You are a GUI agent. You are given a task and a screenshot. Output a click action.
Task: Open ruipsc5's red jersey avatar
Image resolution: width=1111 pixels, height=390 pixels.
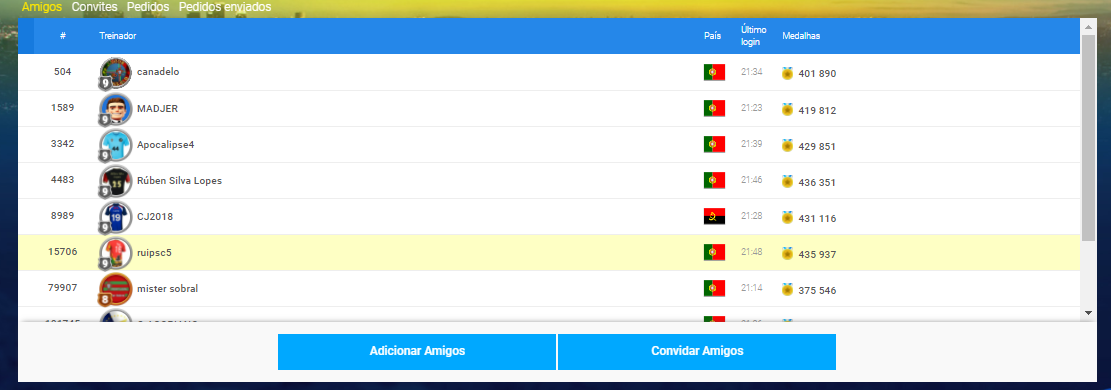(x=115, y=253)
